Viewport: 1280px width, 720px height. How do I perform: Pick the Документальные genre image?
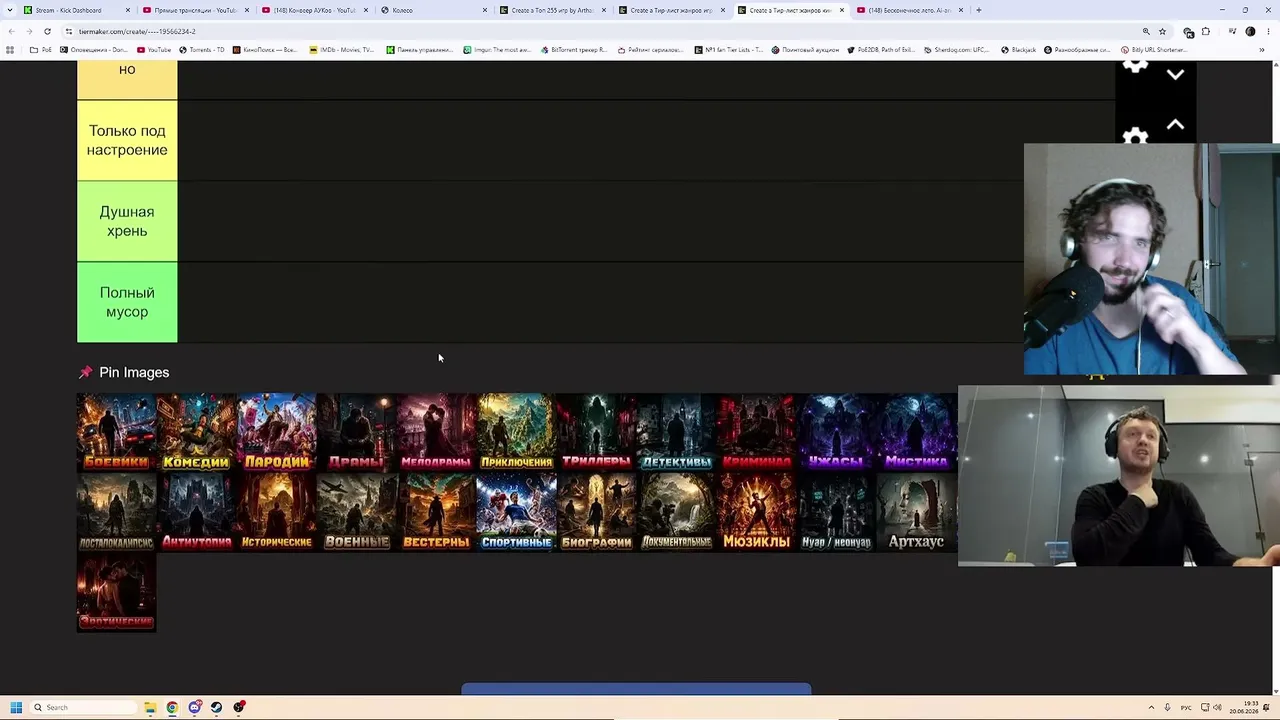tap(677, 512)
